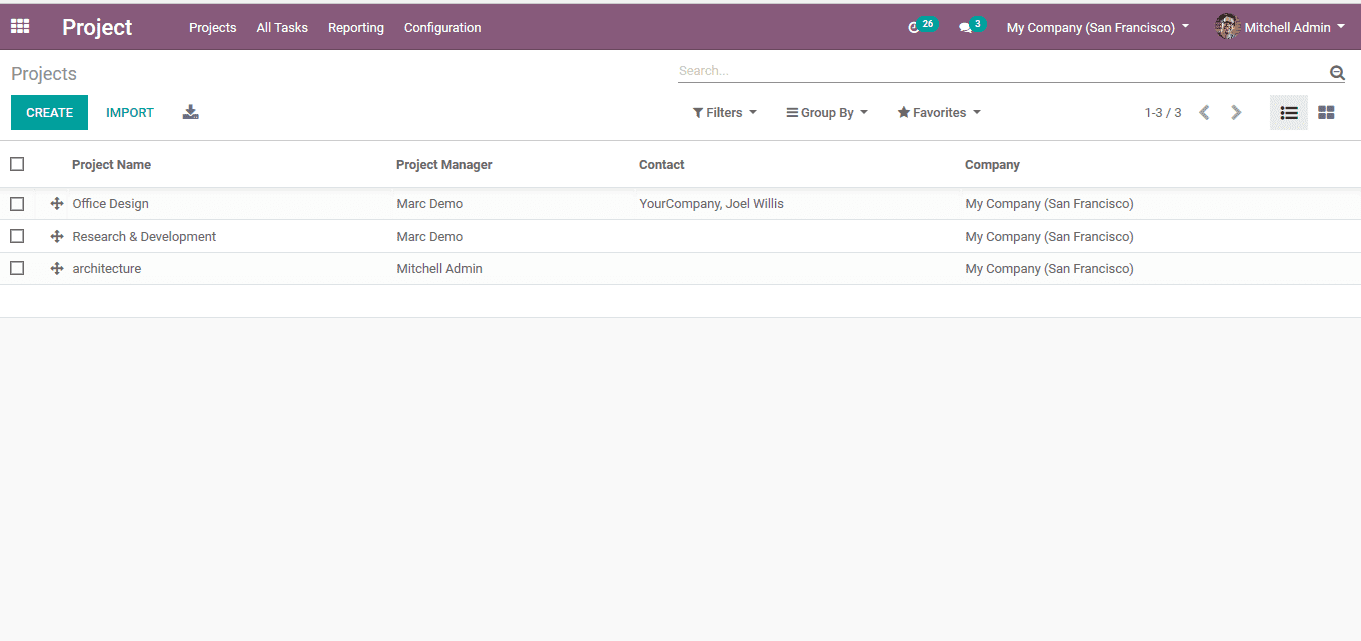Screen dimensions: 1361x641
Task: Click the IMPORT button
Action: pos(130,113)
